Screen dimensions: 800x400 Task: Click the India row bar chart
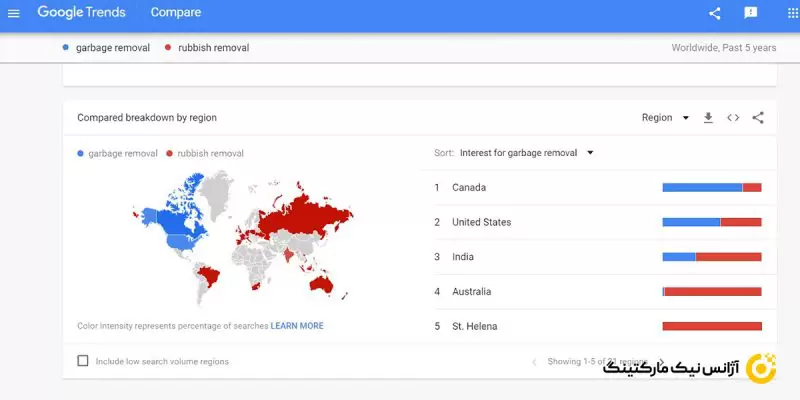click(712, 257)
